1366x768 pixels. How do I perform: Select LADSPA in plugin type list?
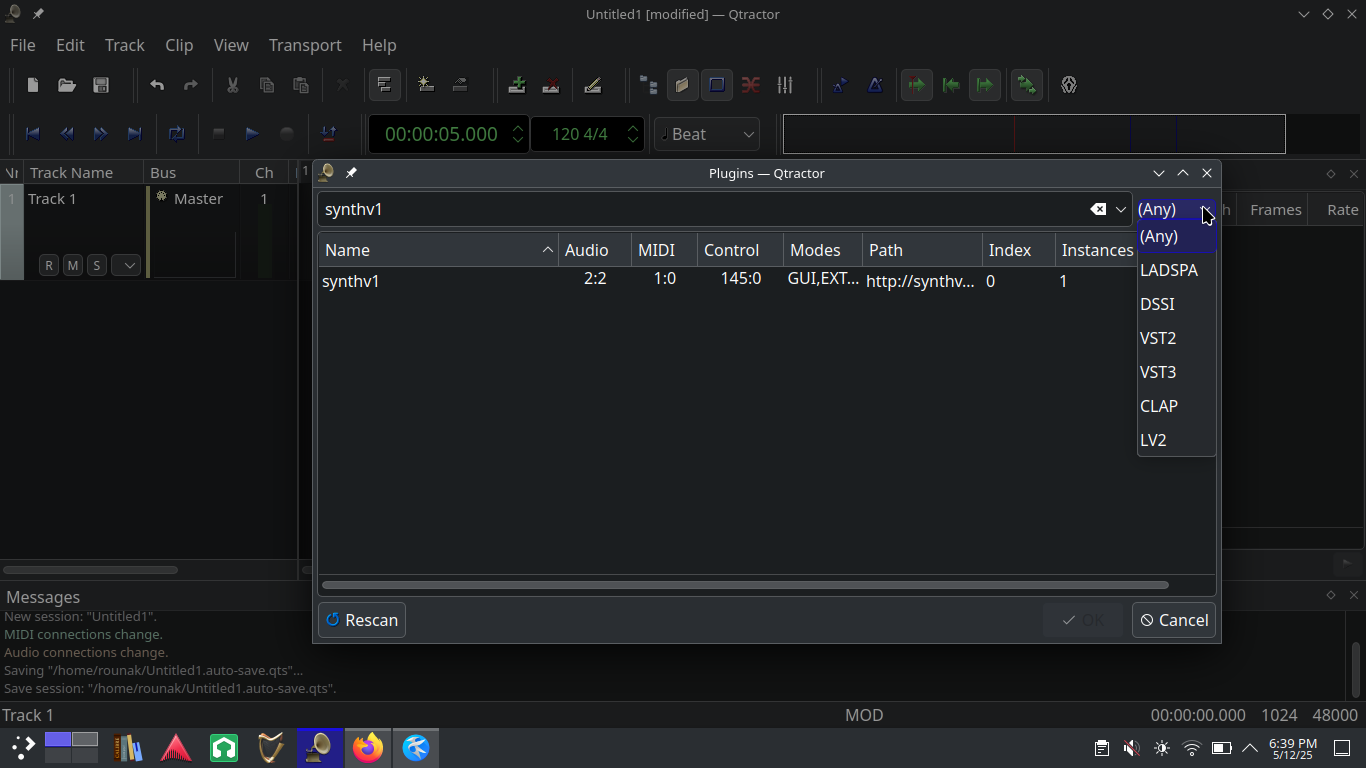pyautogui.click(x=1176, y=270)
